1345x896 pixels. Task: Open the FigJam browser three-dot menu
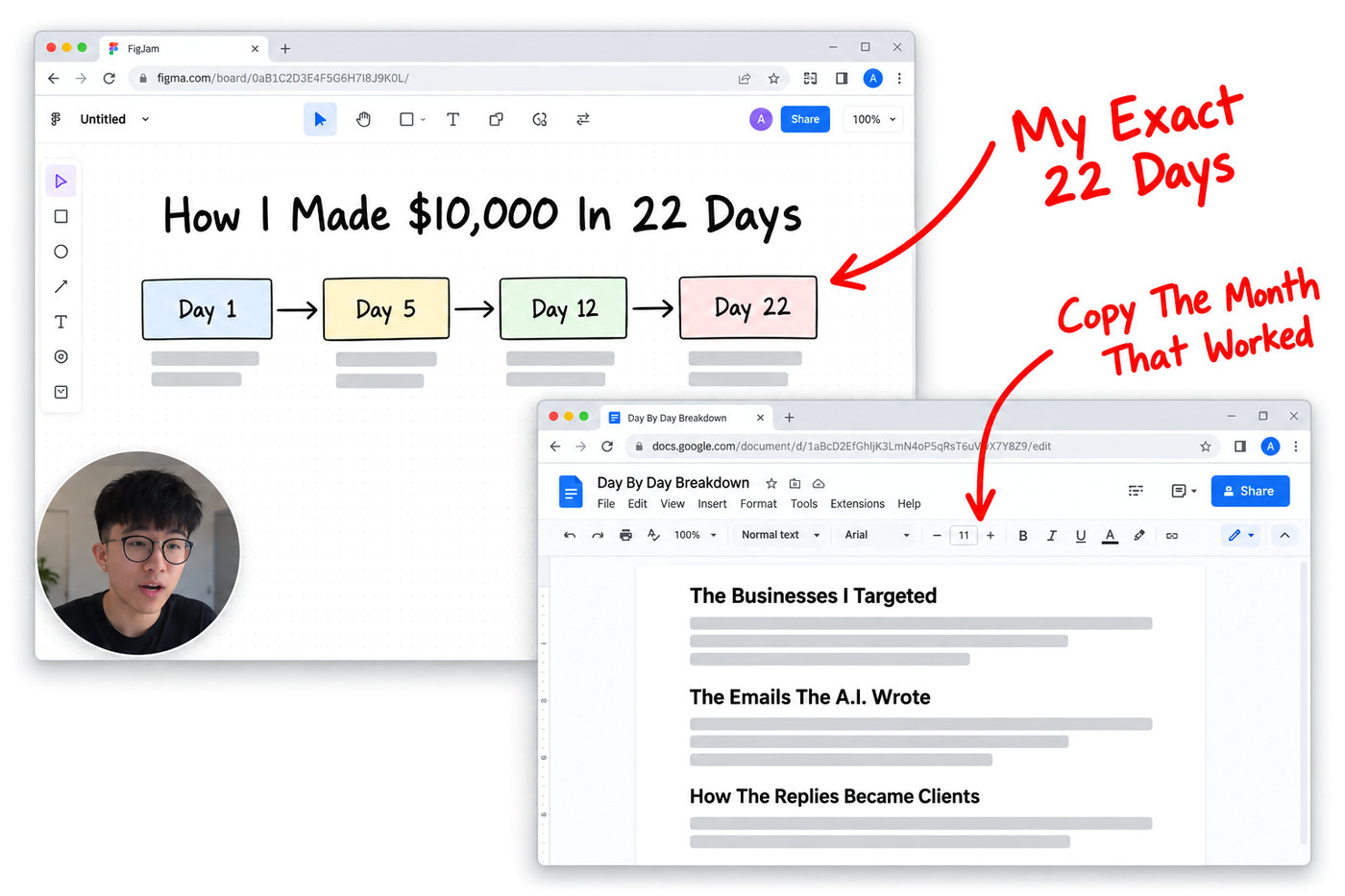tap(899, 78)
